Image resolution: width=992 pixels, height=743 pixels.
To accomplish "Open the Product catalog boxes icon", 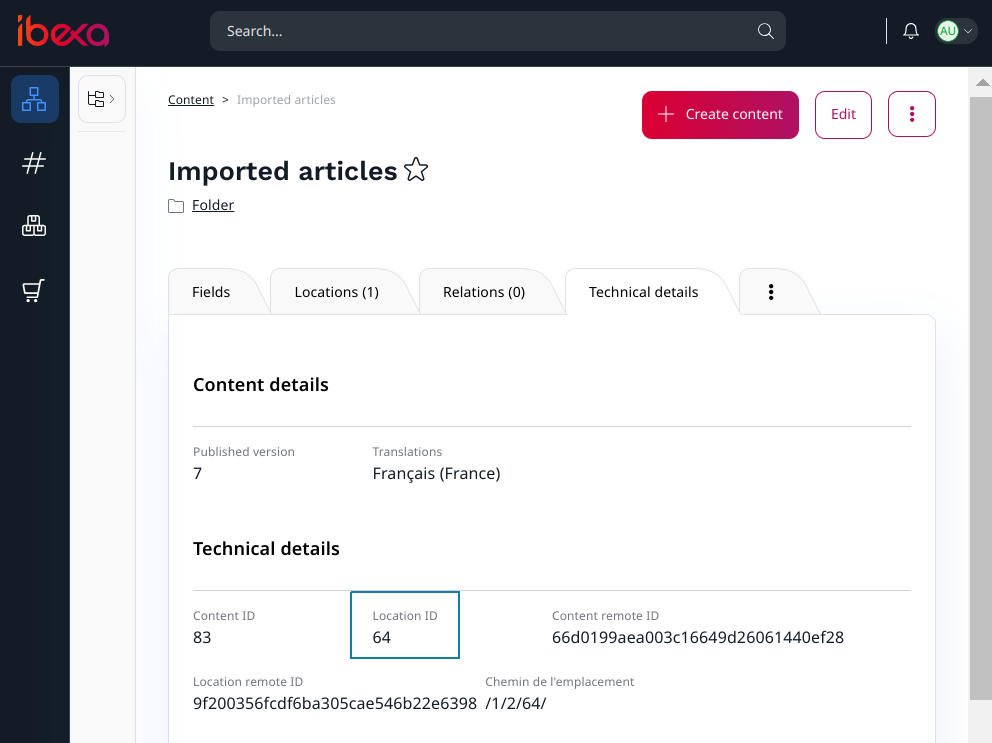I will point(35,227).
